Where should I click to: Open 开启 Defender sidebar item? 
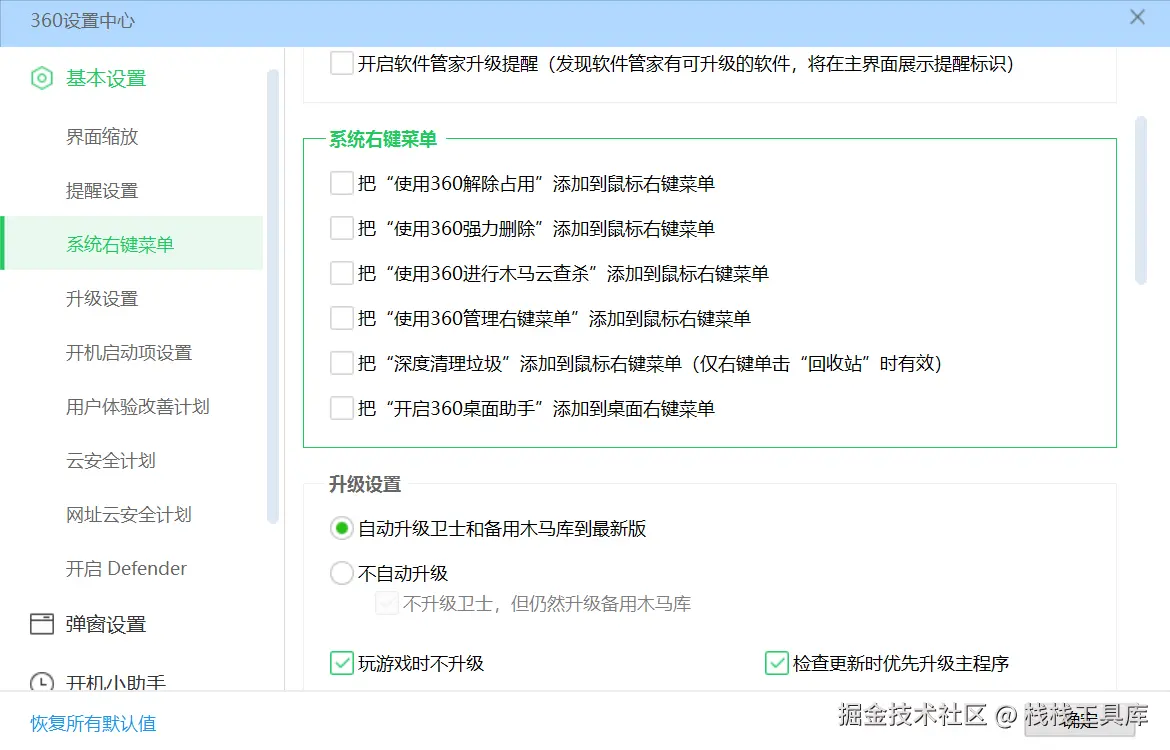(x=126, y=569)
